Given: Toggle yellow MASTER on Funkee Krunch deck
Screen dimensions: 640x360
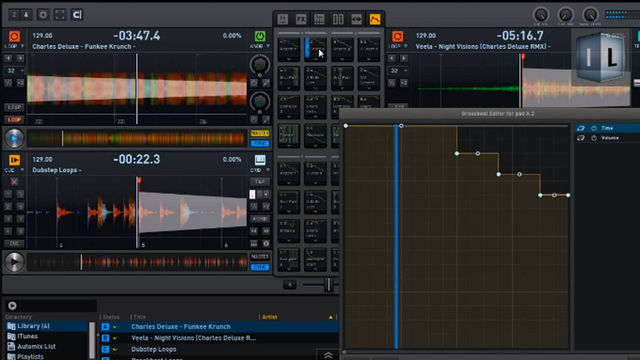Looking at the screenshot, I should coord(260,133).
